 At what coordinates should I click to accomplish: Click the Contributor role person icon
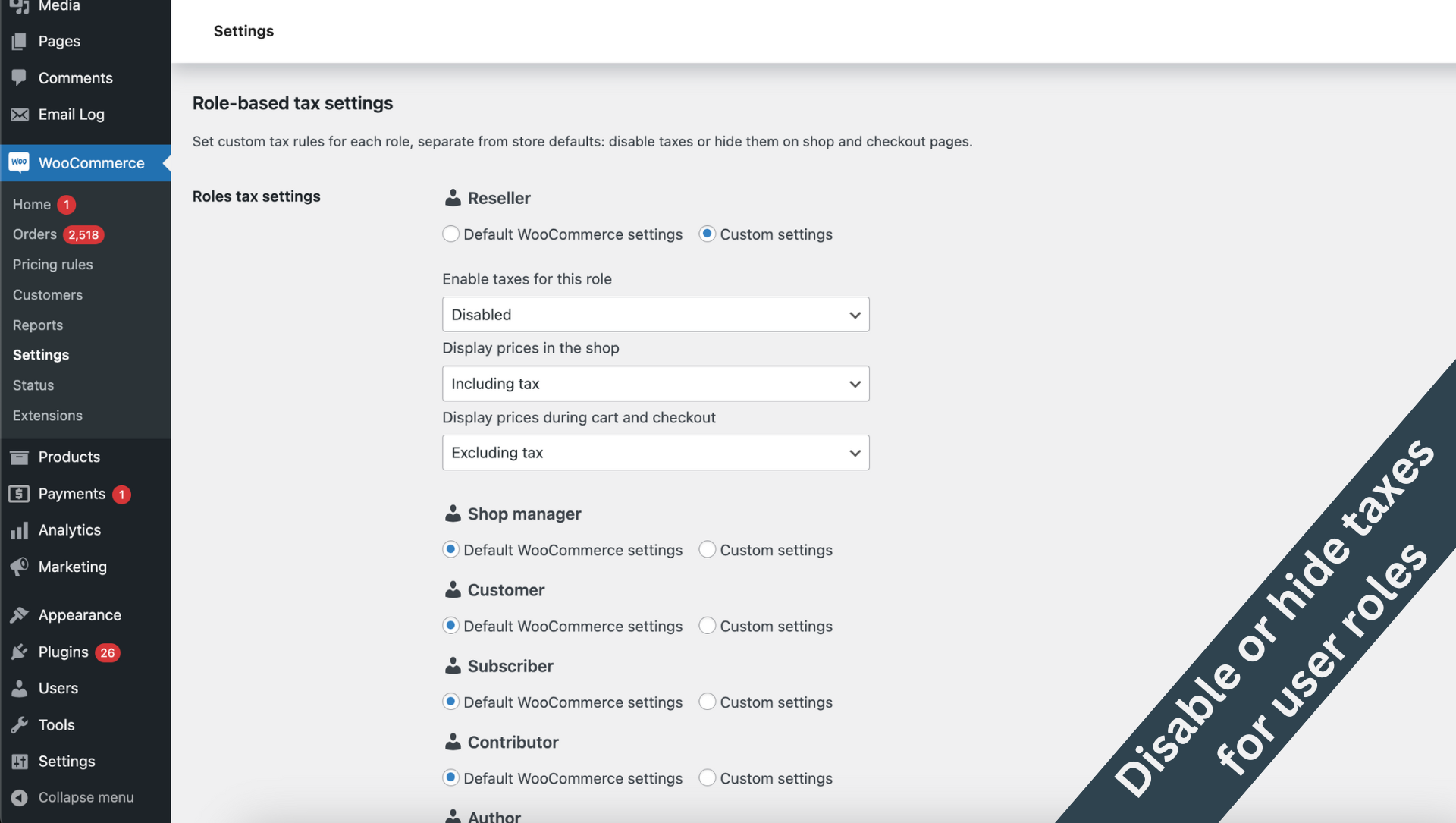(453, 741)
